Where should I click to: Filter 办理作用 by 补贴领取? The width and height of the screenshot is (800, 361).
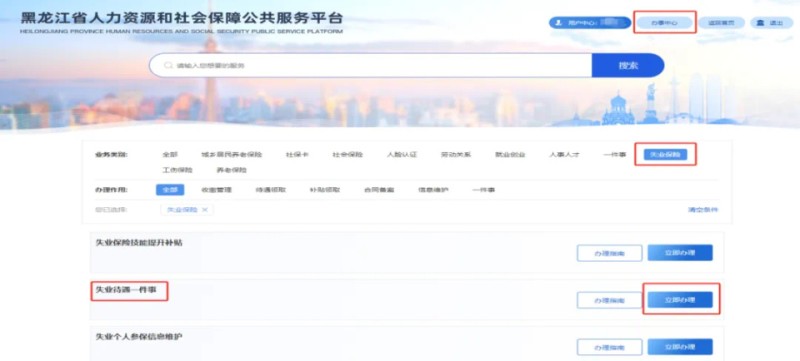point(325,190)
